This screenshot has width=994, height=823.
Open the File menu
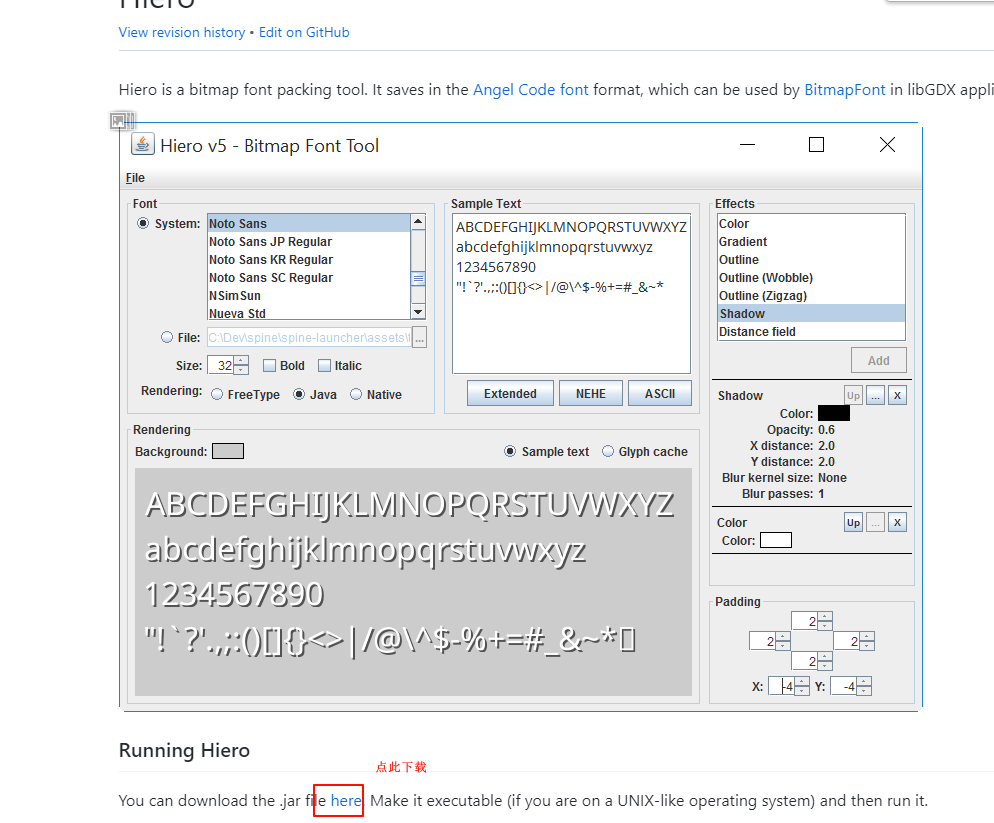pyautogui.click(x=135, y=178)
